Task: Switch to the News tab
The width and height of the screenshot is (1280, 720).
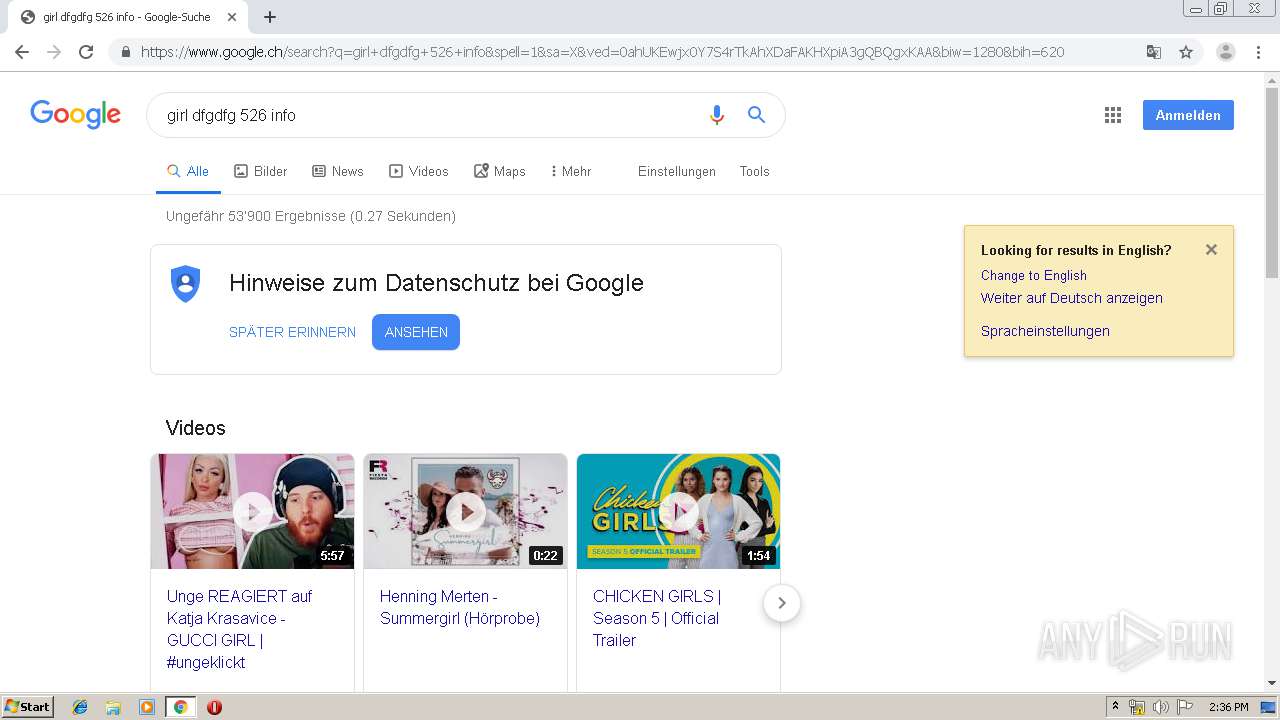Action: pos(337,171)
